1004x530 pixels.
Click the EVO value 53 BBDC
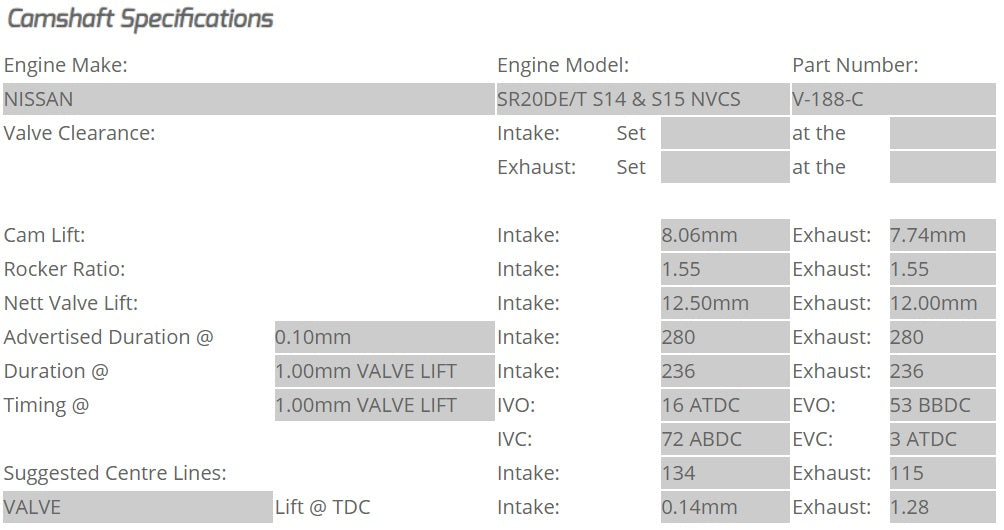[942, 406]
